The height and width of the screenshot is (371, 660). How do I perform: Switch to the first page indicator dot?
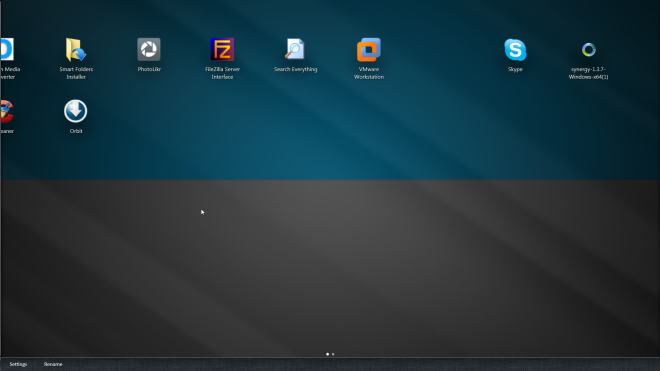(327, 354)
